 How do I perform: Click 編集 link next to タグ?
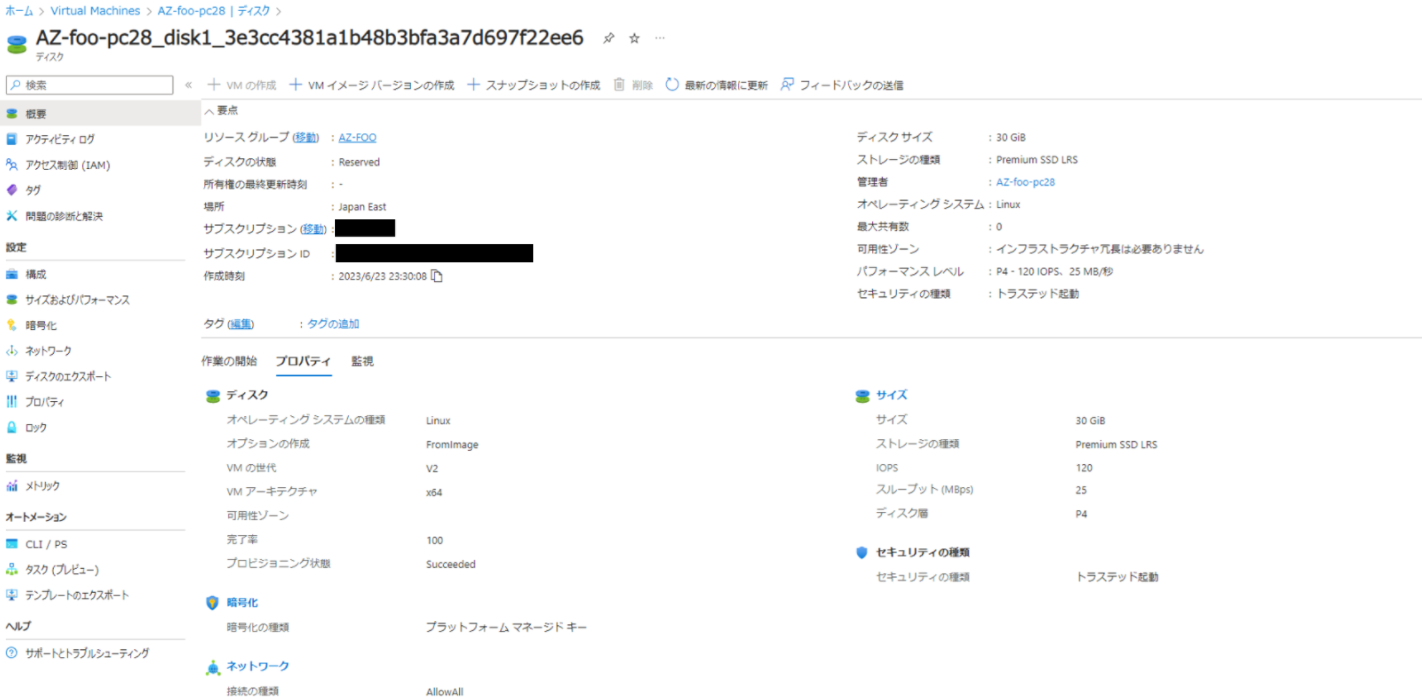pos(240,324)
